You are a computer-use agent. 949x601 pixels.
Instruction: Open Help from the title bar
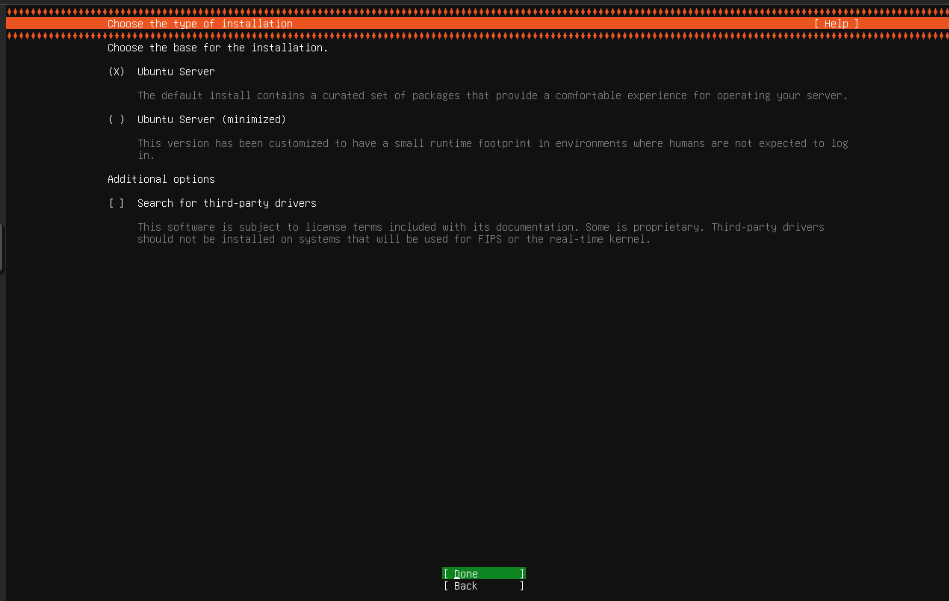point(835,23)
